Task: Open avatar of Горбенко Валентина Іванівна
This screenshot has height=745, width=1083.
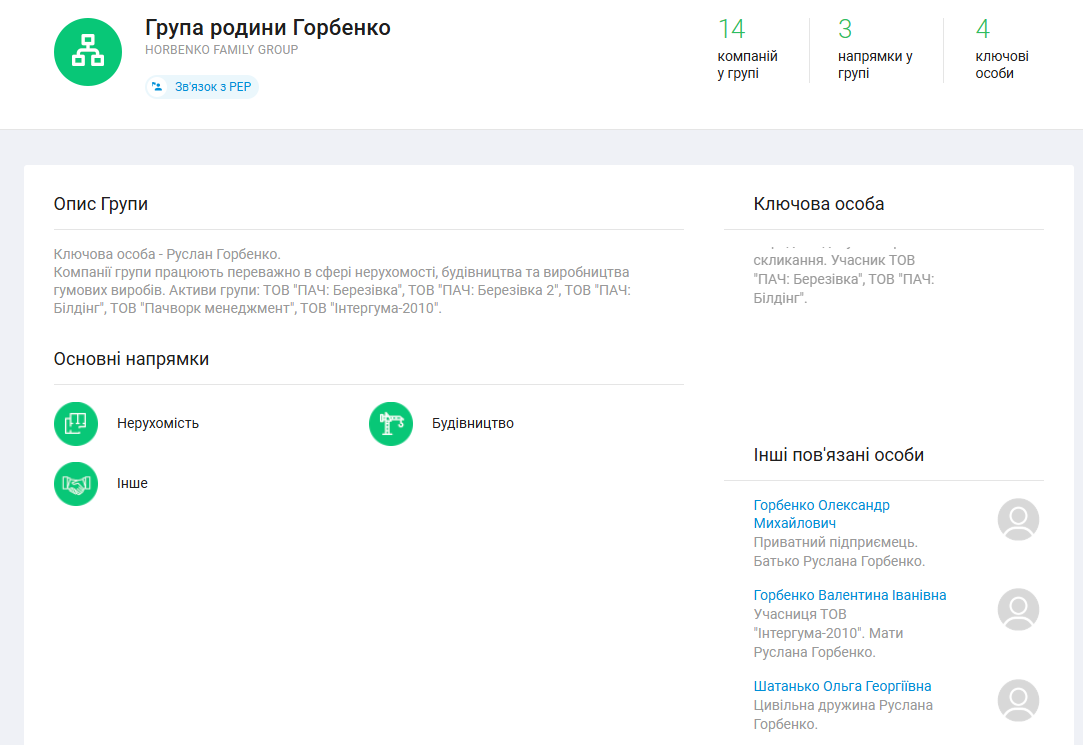Action: 1018,609
